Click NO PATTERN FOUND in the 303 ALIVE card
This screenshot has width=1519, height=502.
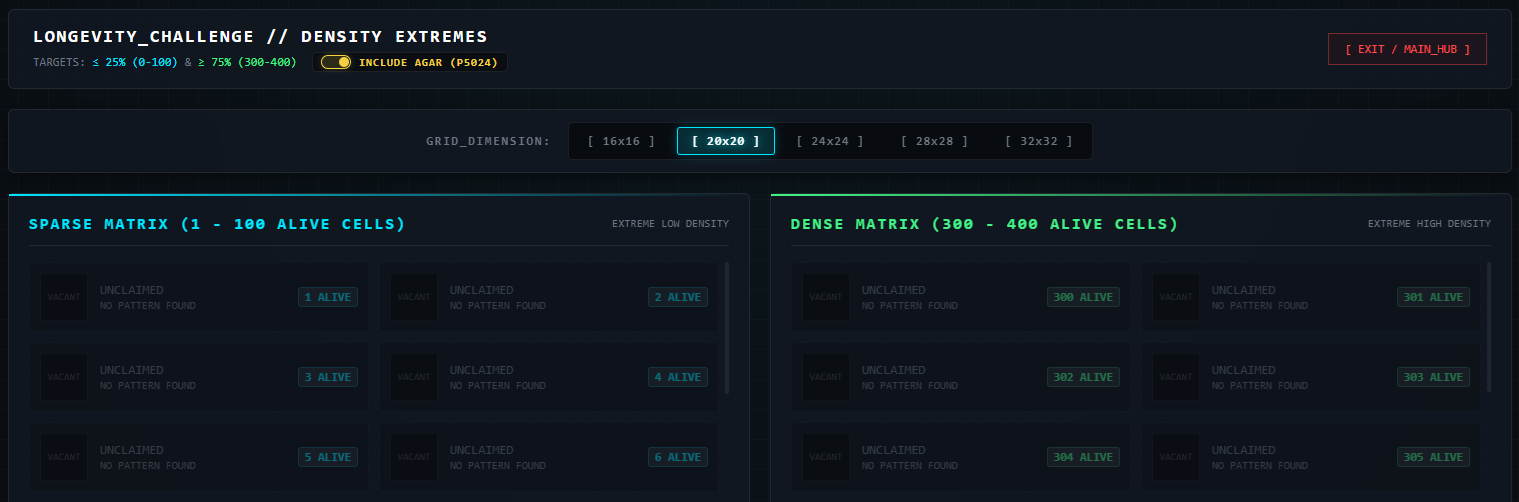1260,386
